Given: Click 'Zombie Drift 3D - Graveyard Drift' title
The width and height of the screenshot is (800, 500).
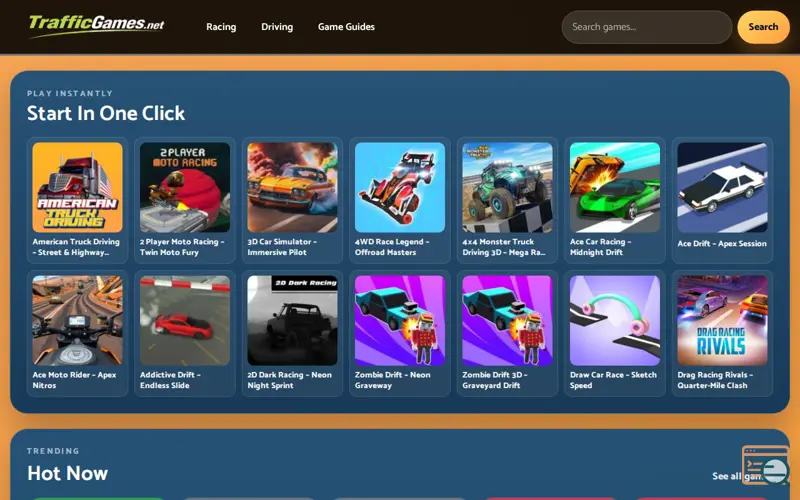Looking at the screenshot, I should click(x=495, y=380).
